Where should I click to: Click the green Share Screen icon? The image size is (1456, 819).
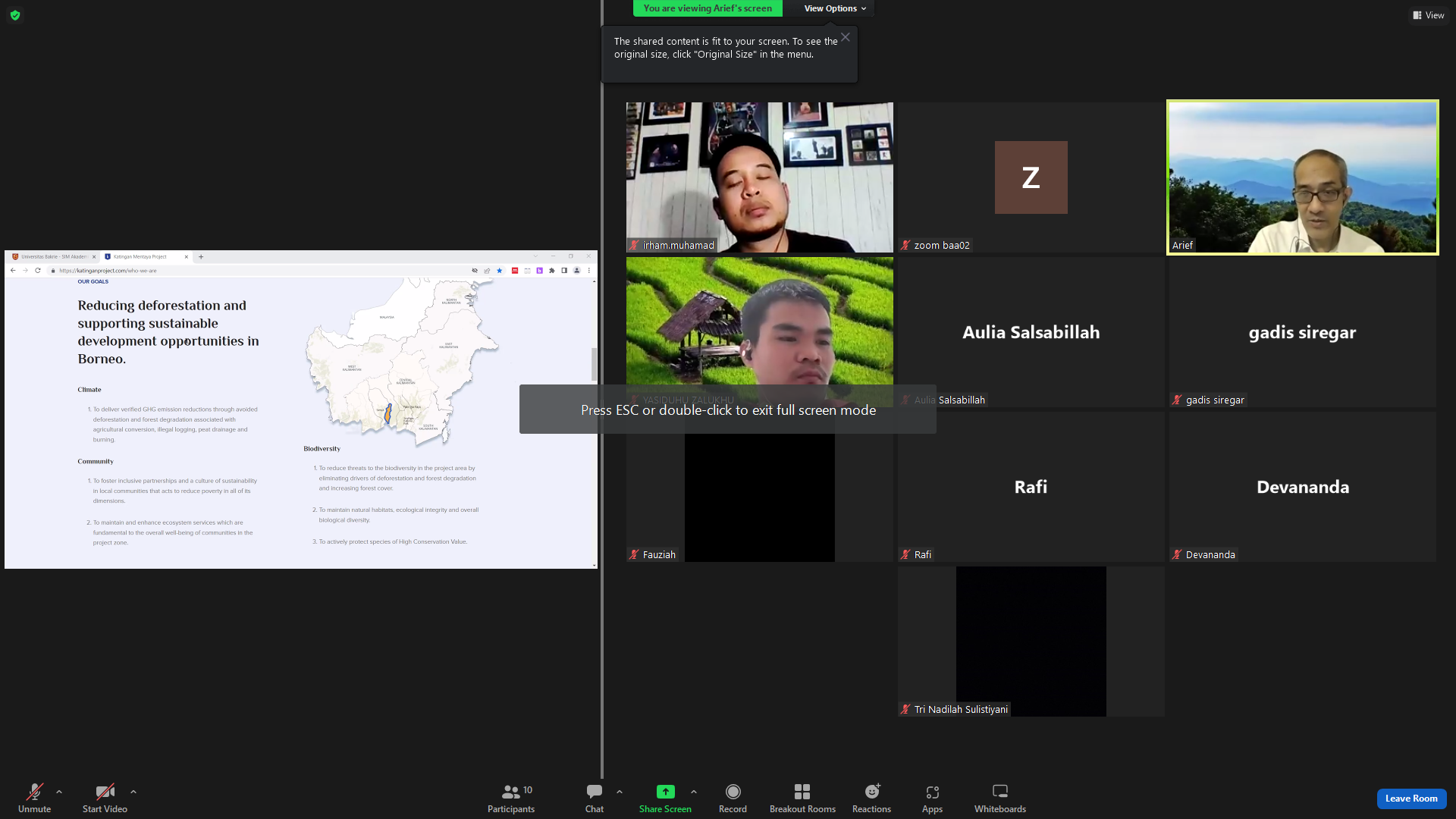(x=665, y=792)
